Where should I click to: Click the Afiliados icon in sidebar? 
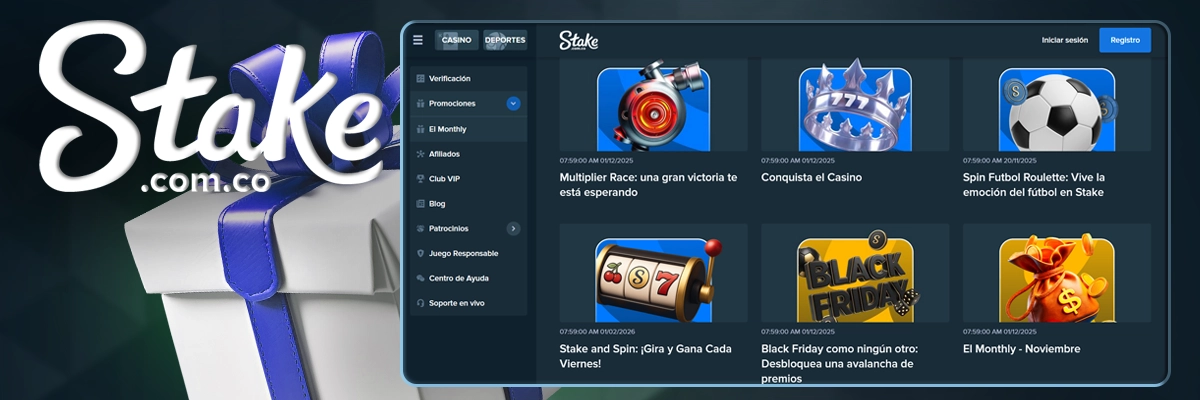pyautogui.click(x=420, y=154)
